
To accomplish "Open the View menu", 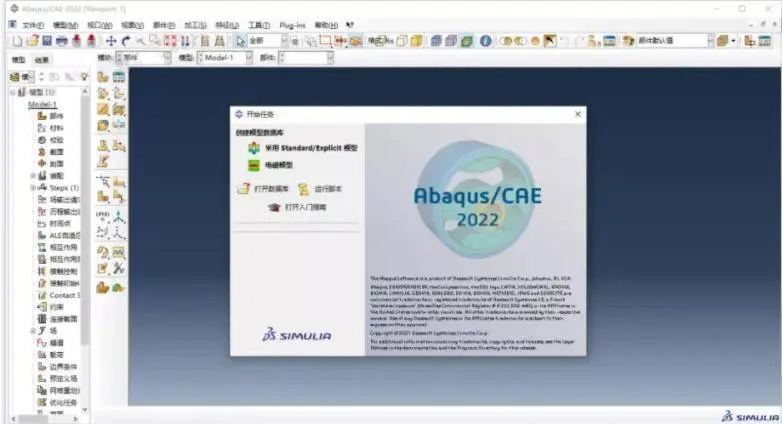I will [x=132, y=25].
